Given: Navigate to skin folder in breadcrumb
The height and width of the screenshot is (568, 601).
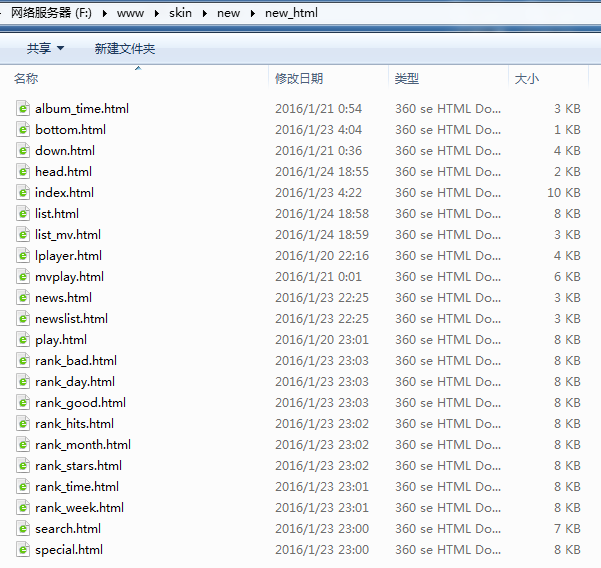Looking at the screenshot, I should (181, 13).
